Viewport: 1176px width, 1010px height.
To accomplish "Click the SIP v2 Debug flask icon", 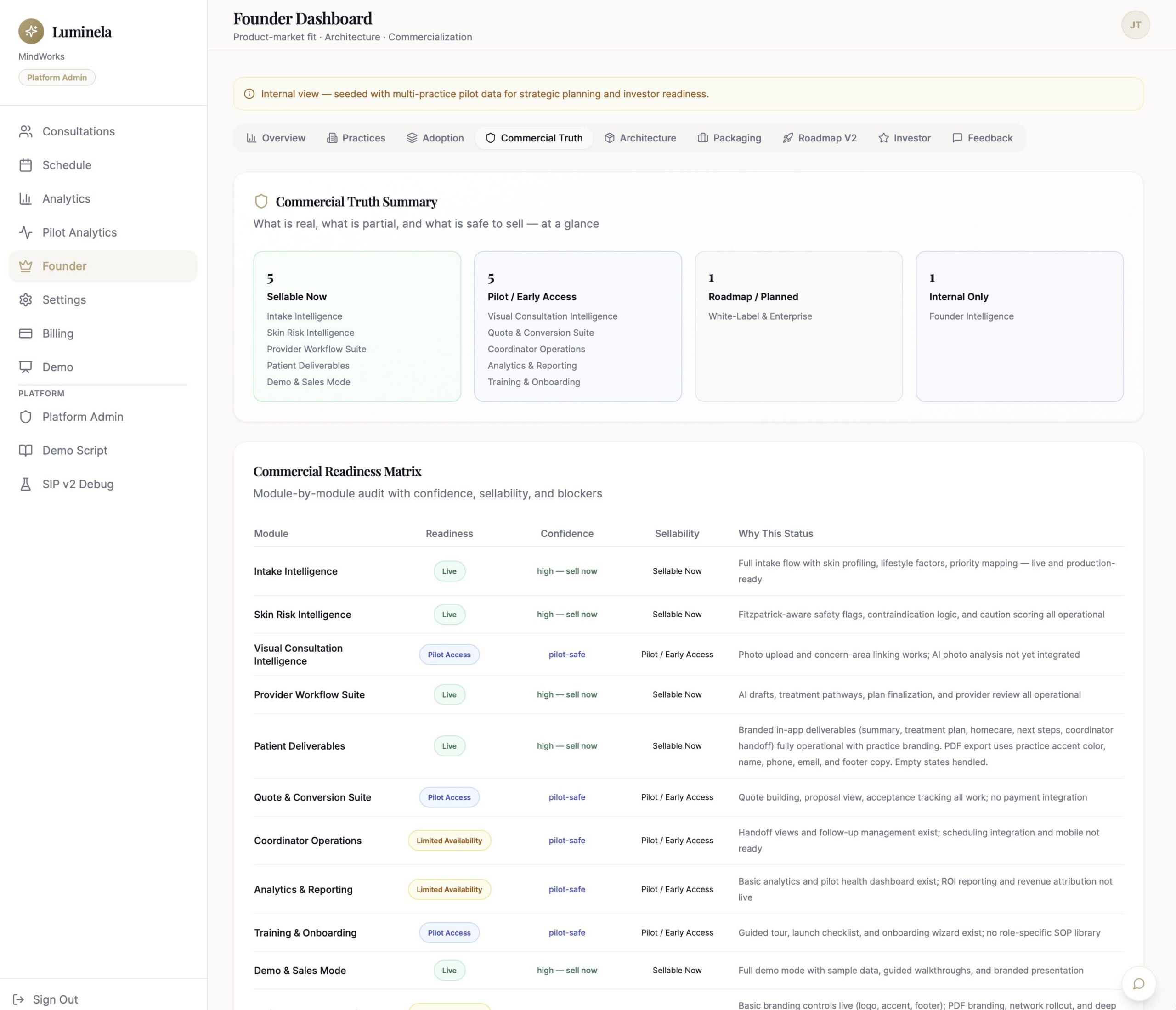I will tap(26, 484).
